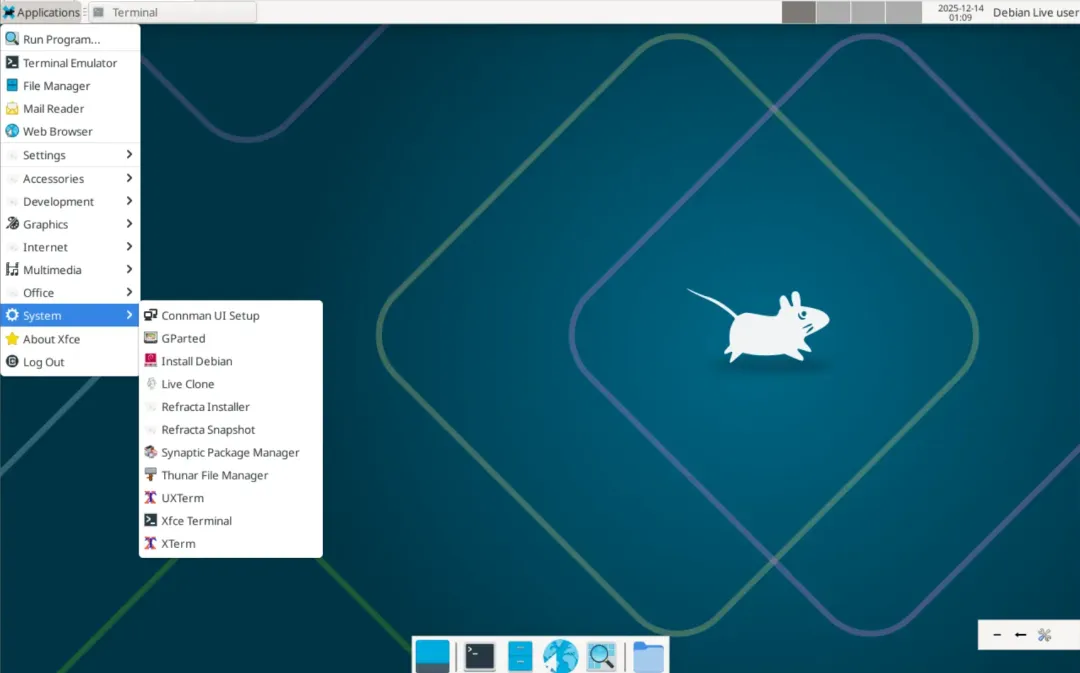Launch Web Browser from the Applications menu
This screenshot has width=1080, height=673.
tap(70, 131)
